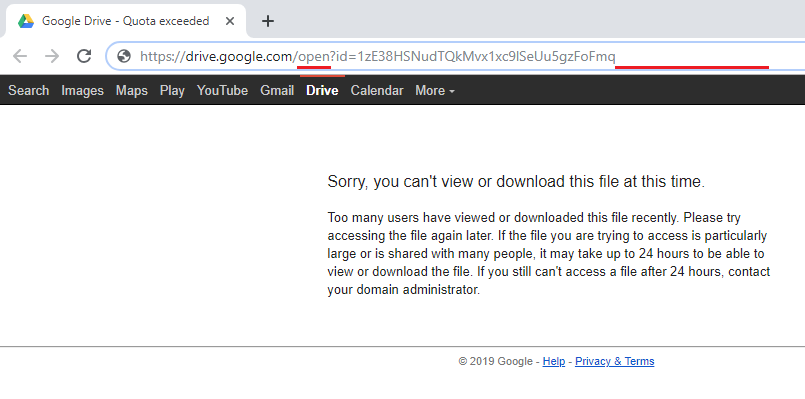Open Calendar in Google bar

point(377,90)
